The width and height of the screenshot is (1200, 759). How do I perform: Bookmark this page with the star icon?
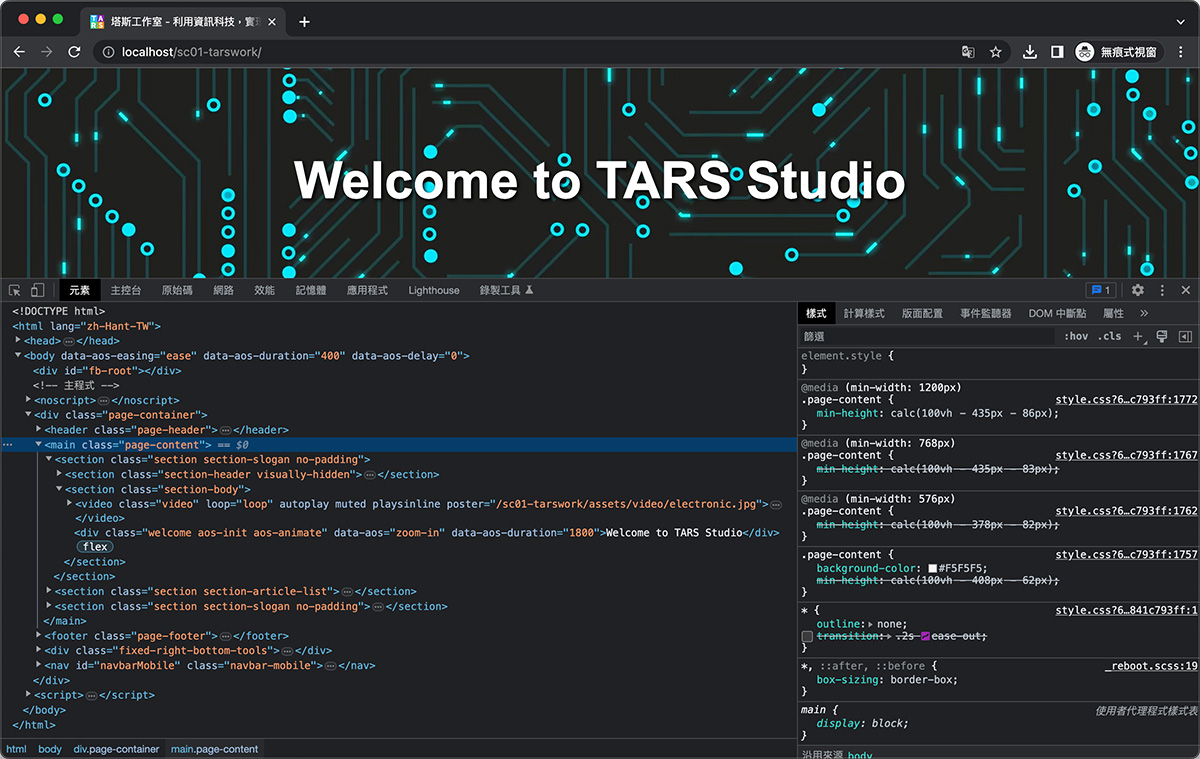coord(995,52)
